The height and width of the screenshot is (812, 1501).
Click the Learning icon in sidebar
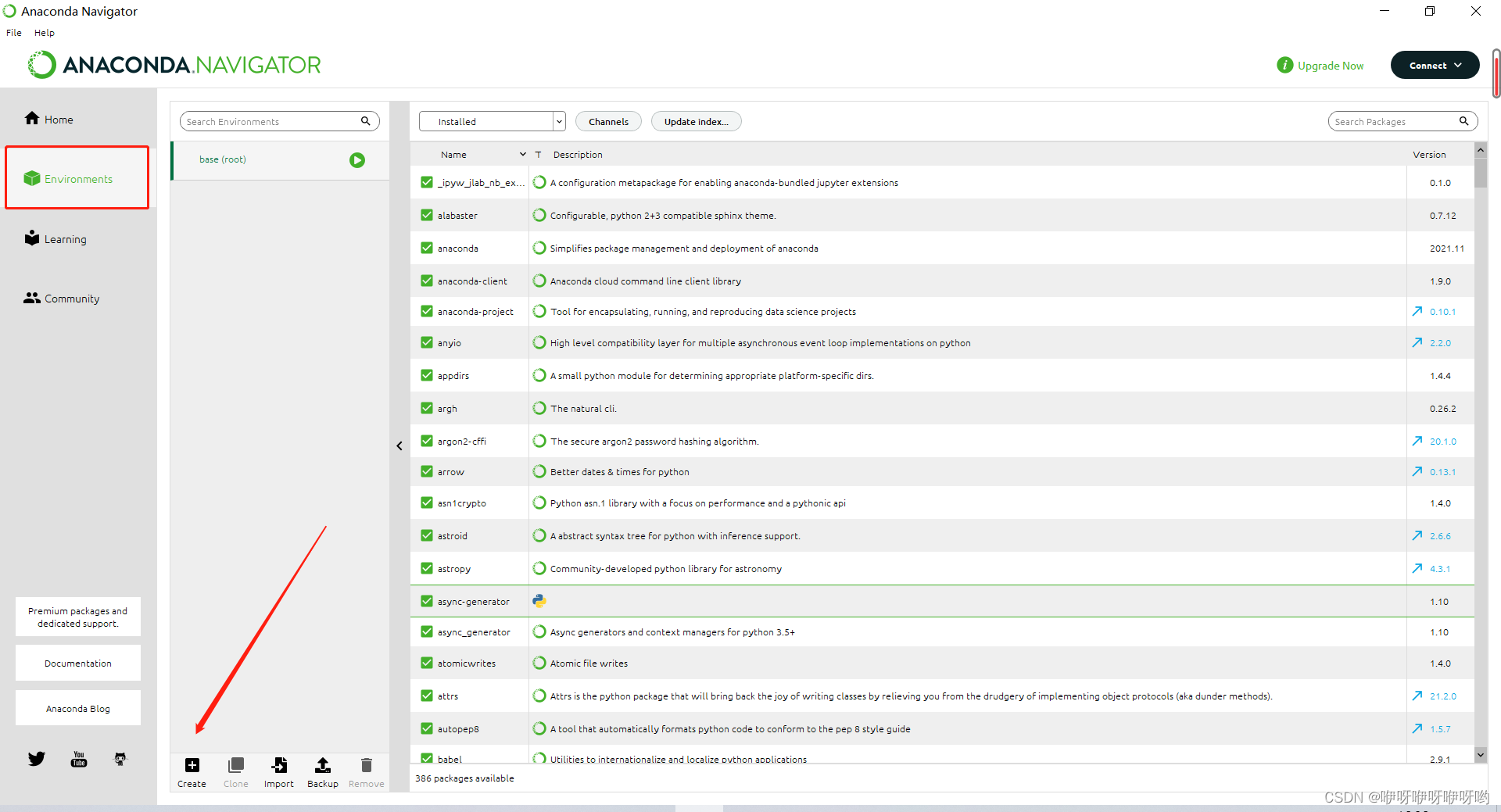click(32, 238)
